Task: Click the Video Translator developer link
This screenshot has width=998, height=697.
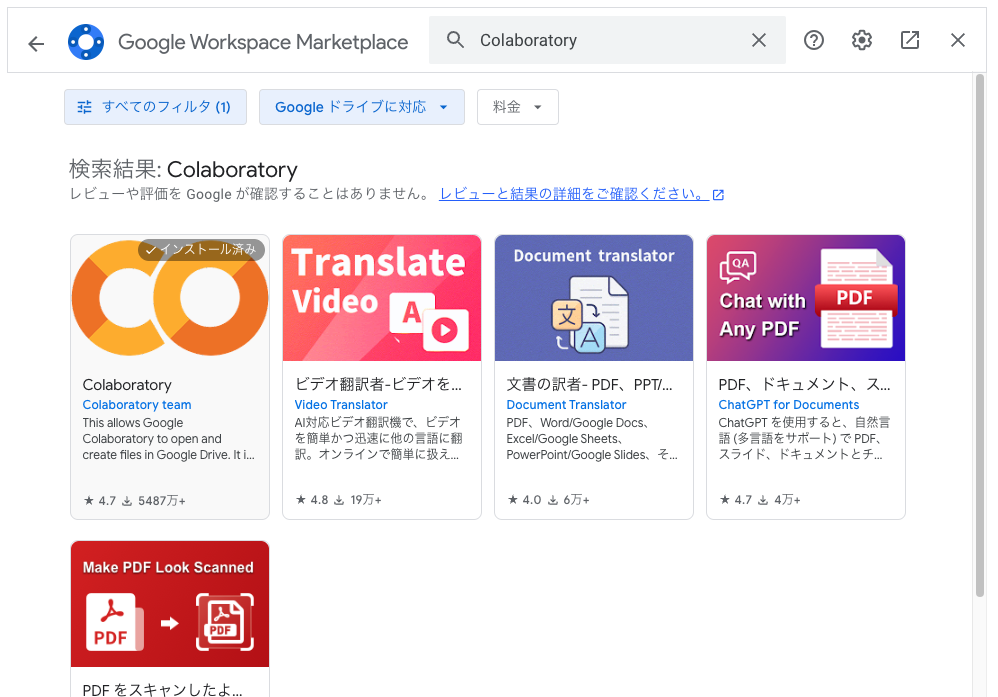Action: coord(341,405)
